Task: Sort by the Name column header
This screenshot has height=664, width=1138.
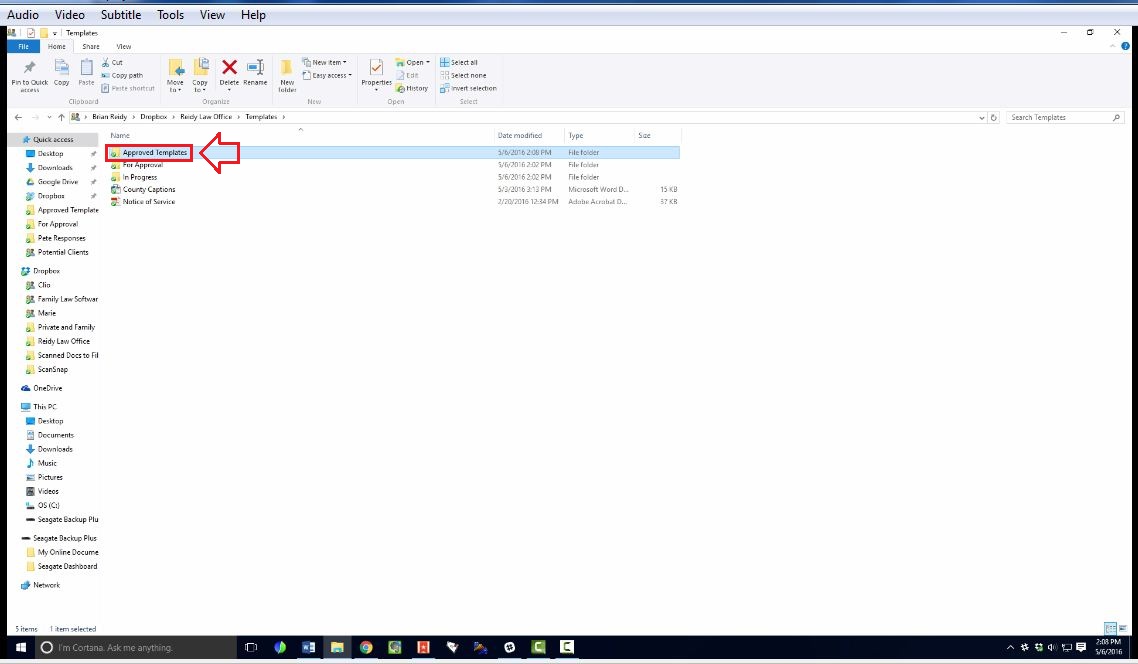Action: click(x=120, y=136)
